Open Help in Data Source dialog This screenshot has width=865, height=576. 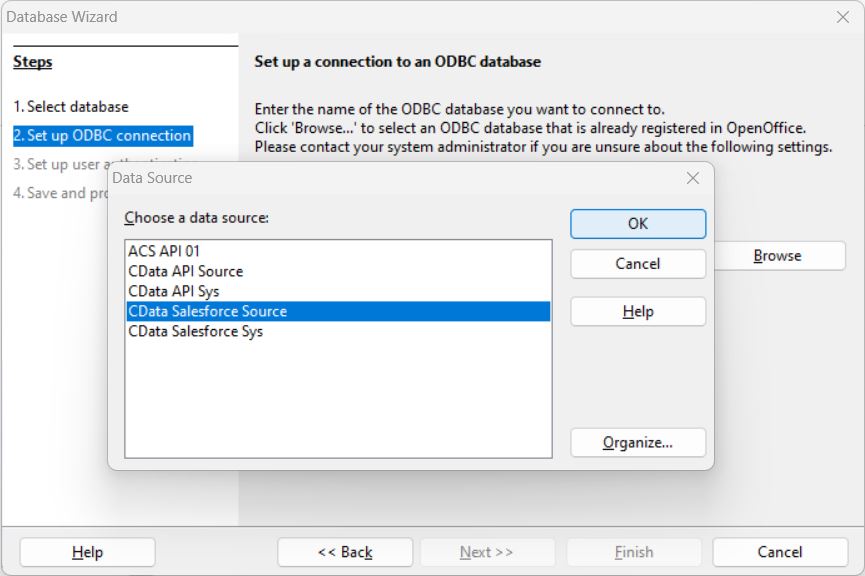pos(638,312)
